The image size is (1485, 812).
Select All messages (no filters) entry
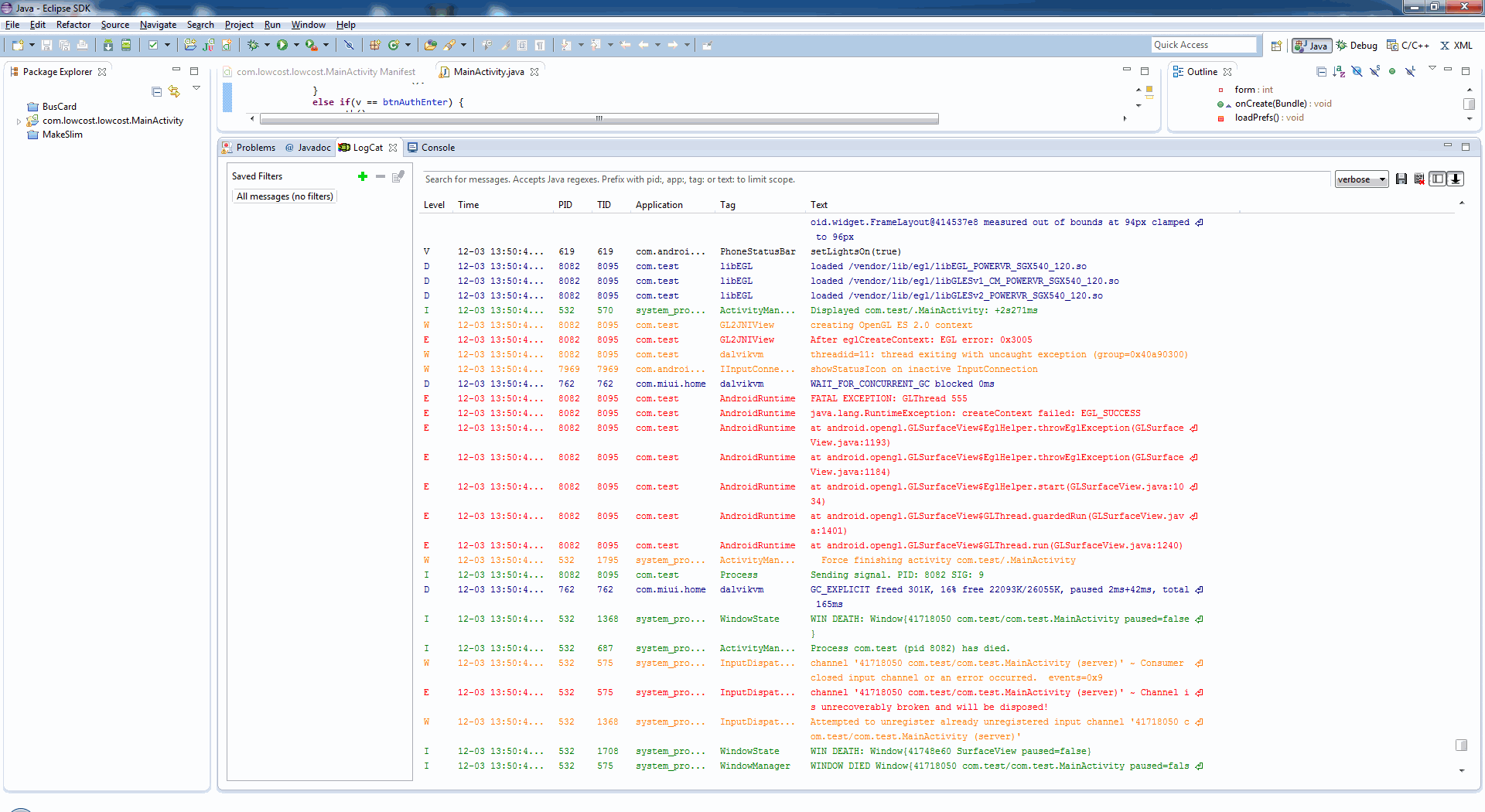[285, 196]
